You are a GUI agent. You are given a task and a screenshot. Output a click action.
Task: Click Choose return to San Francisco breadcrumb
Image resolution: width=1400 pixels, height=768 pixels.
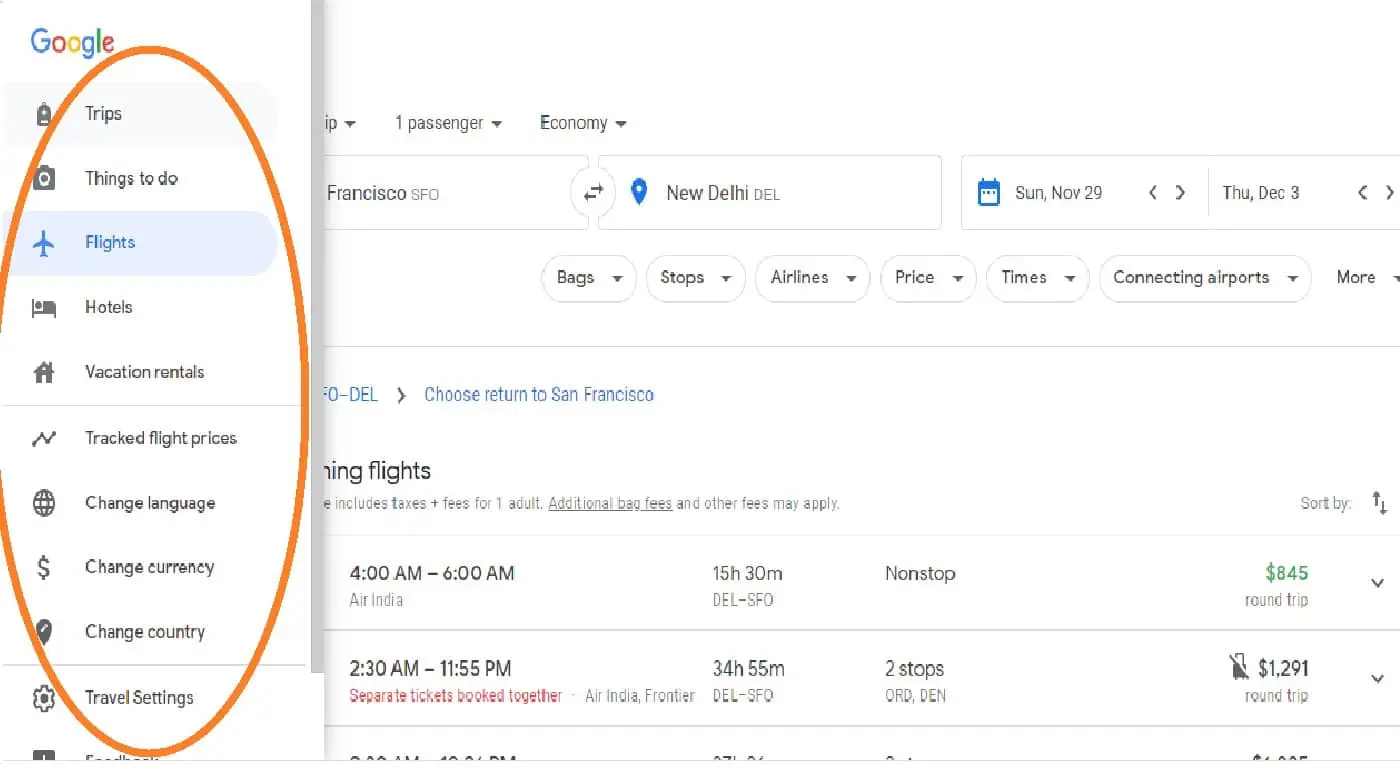point(539,394)
